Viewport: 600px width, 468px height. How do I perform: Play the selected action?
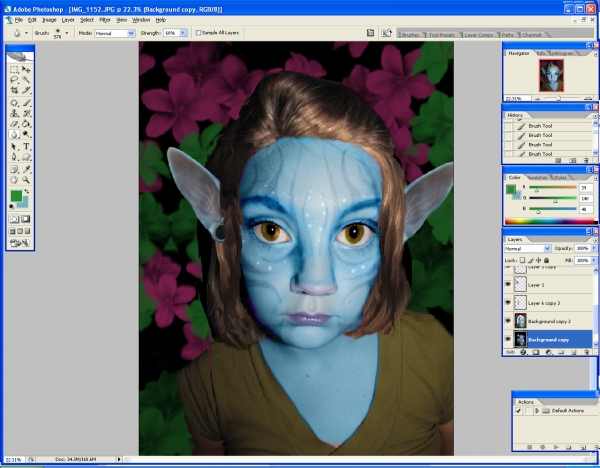point(556,447)
